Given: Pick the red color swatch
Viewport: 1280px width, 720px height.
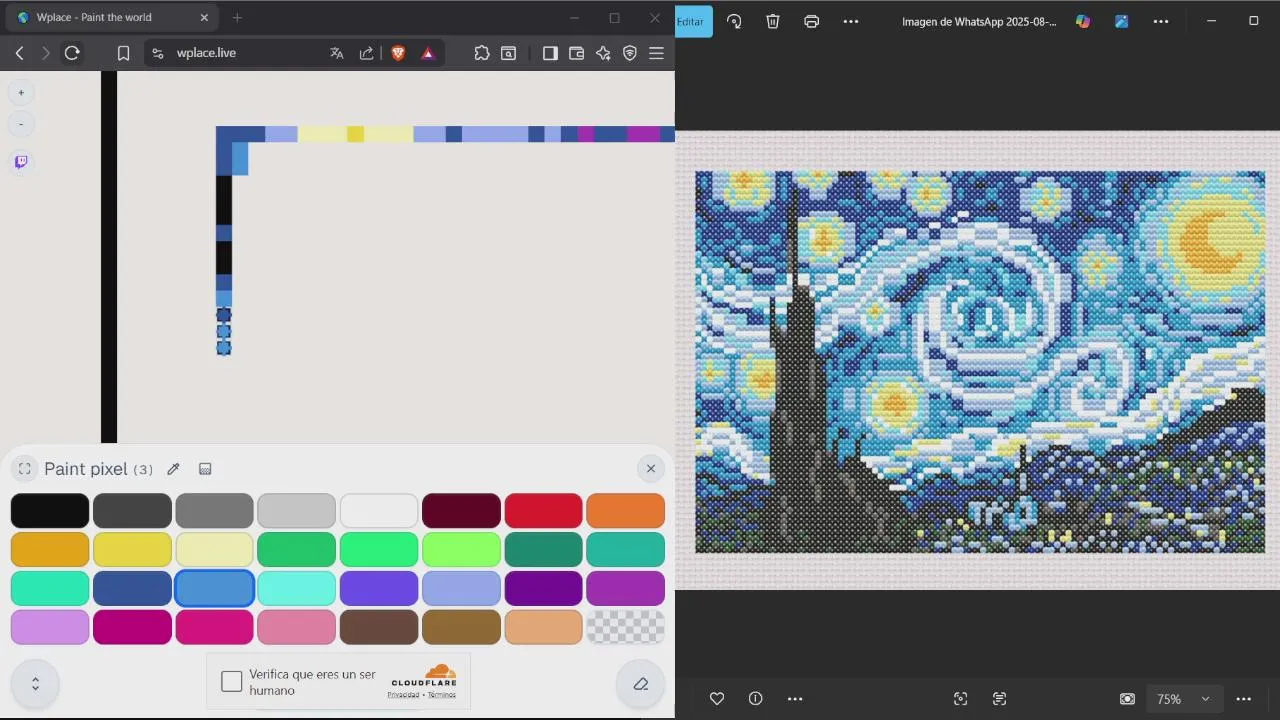Looking at the screenshot, I should [543, 511].
